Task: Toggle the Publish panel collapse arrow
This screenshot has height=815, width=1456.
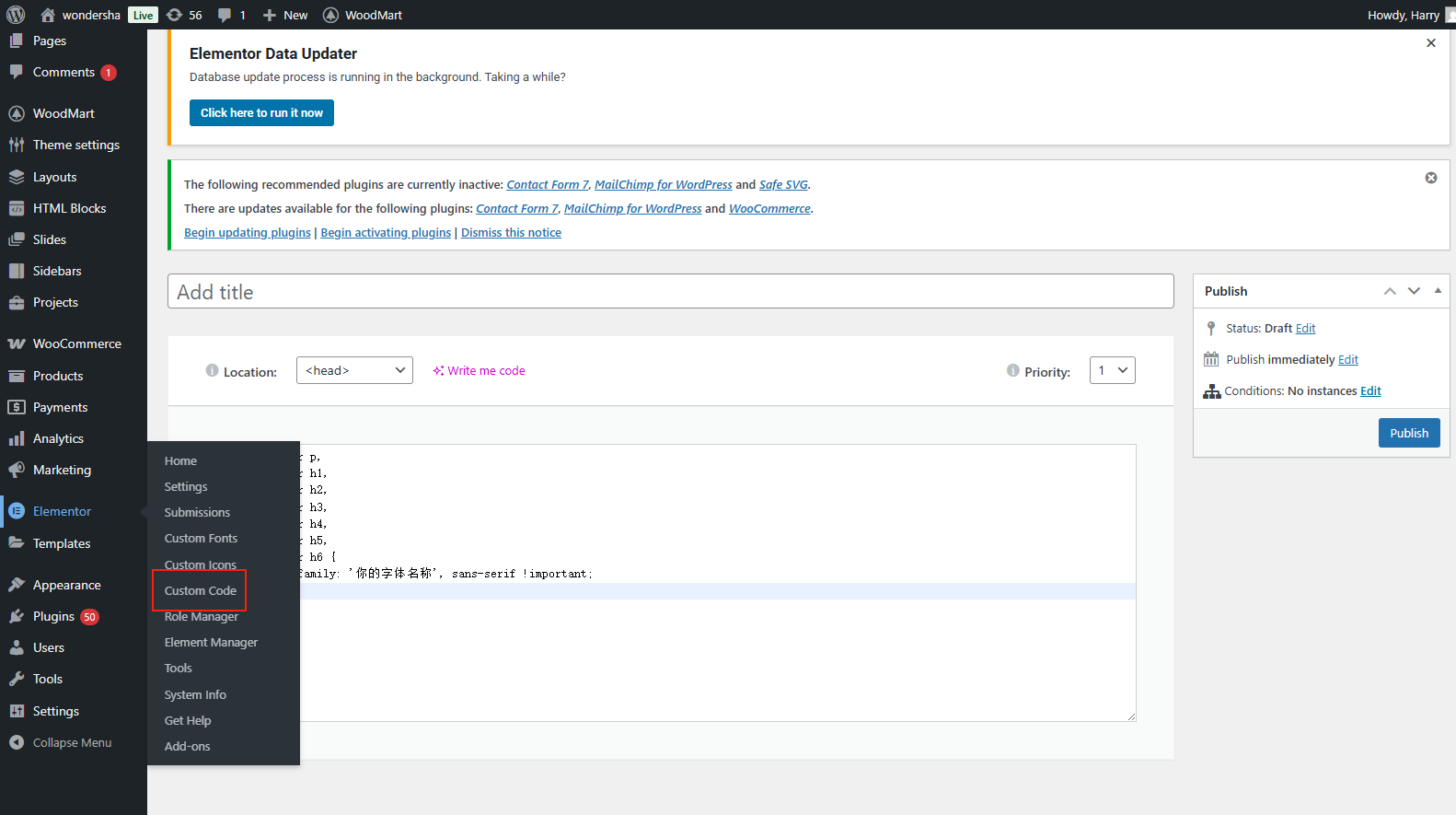Action: tap(1438, 291)
